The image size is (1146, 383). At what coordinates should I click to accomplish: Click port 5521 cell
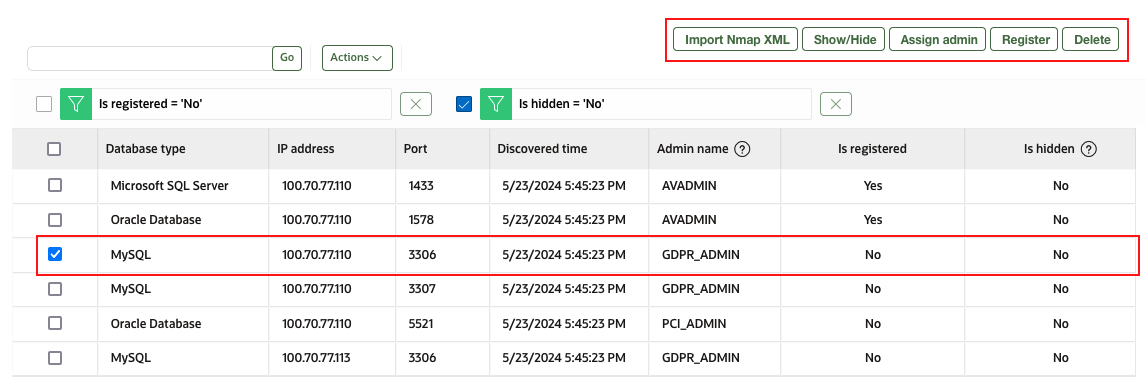421,323
